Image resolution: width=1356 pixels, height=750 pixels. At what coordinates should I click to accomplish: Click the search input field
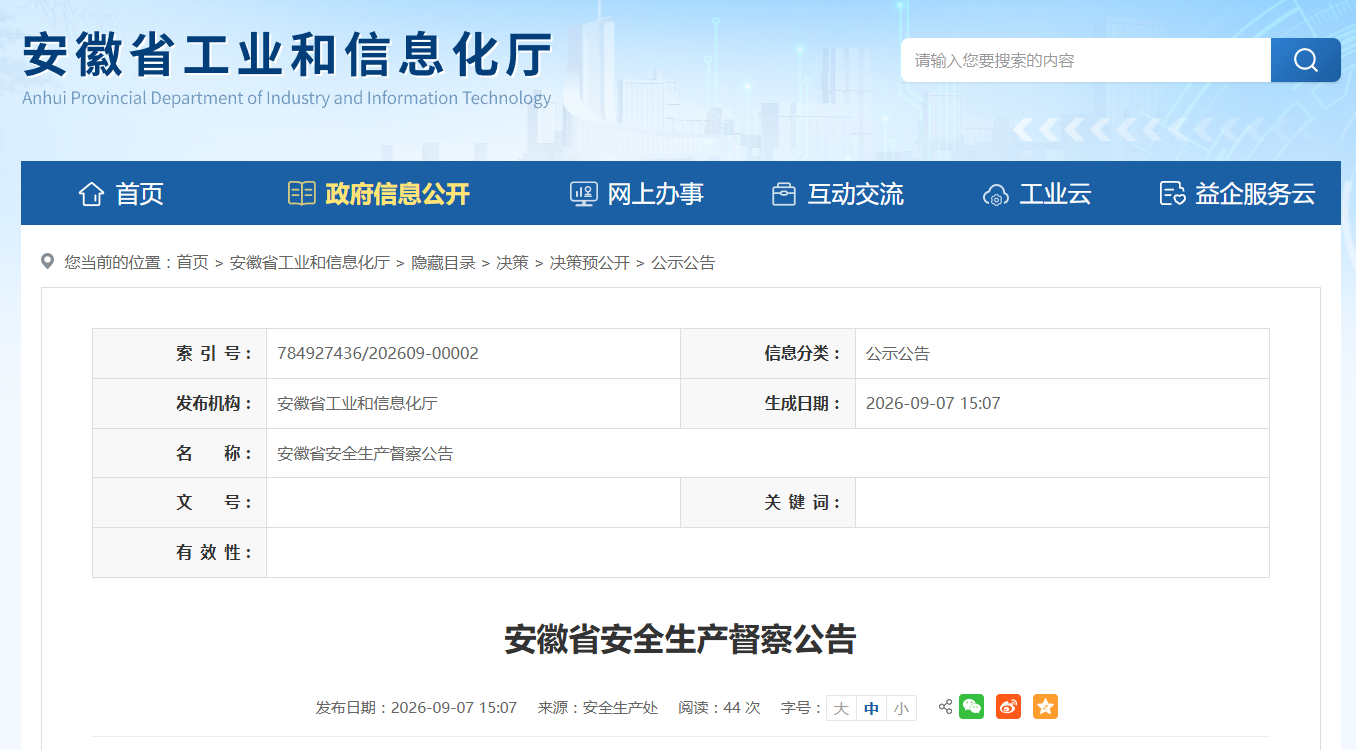click(1086, 60)
